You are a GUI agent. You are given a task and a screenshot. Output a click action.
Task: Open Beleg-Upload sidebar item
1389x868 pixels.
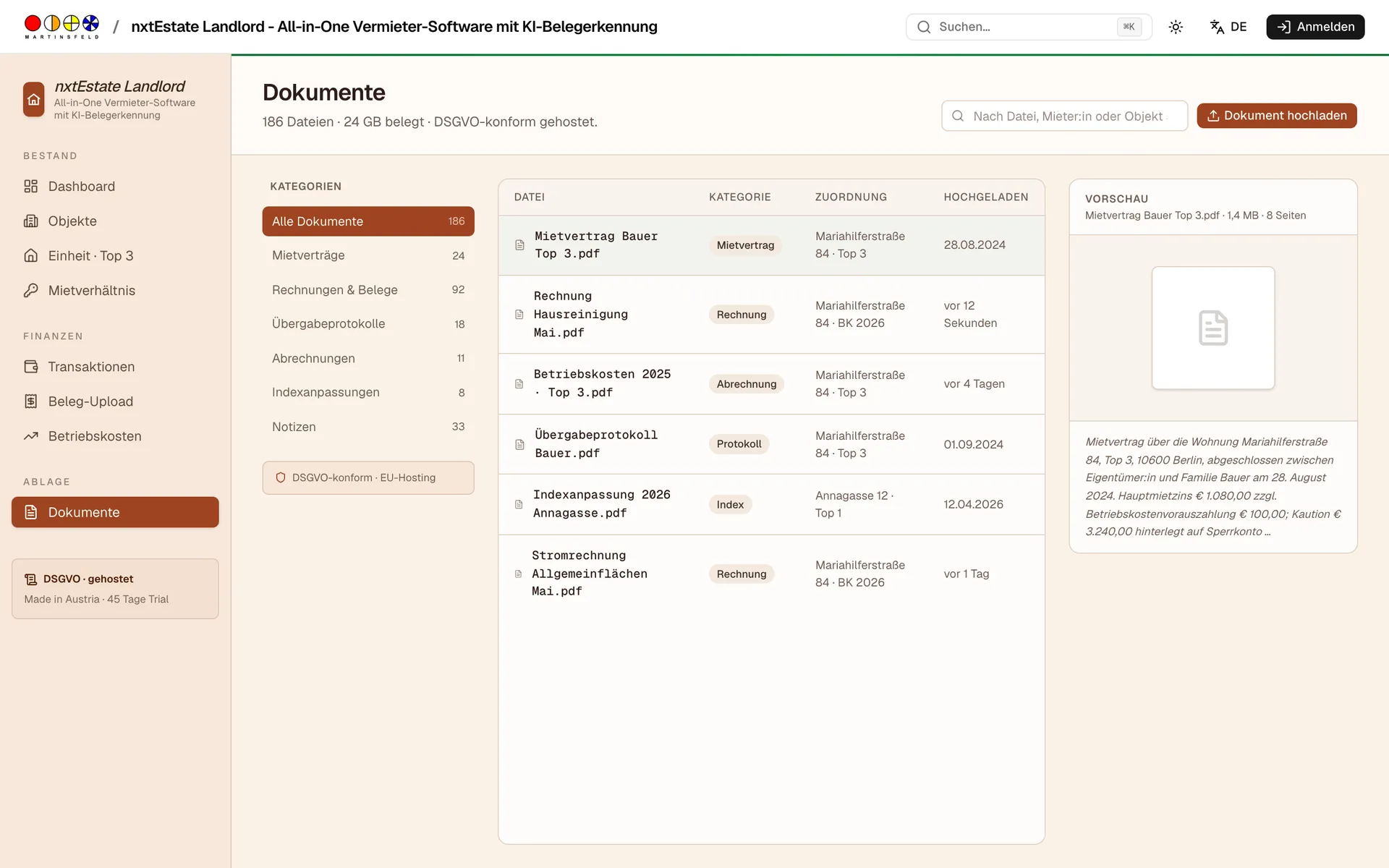pos(115,401)
